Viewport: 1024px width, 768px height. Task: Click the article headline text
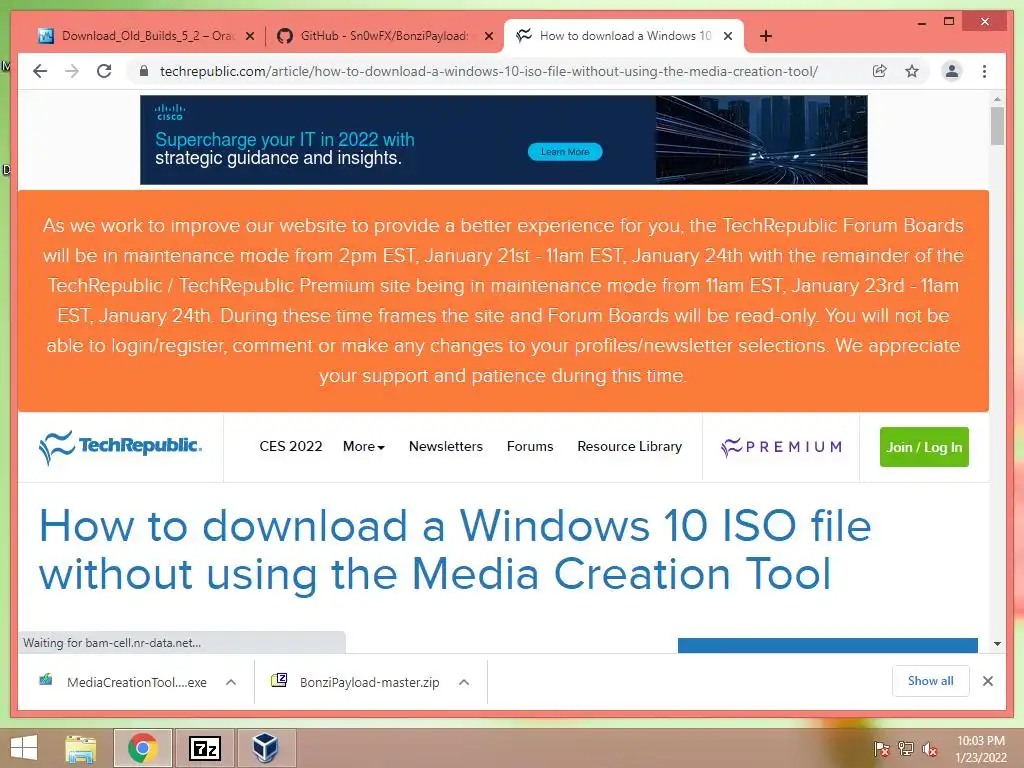tap(455, 550)
